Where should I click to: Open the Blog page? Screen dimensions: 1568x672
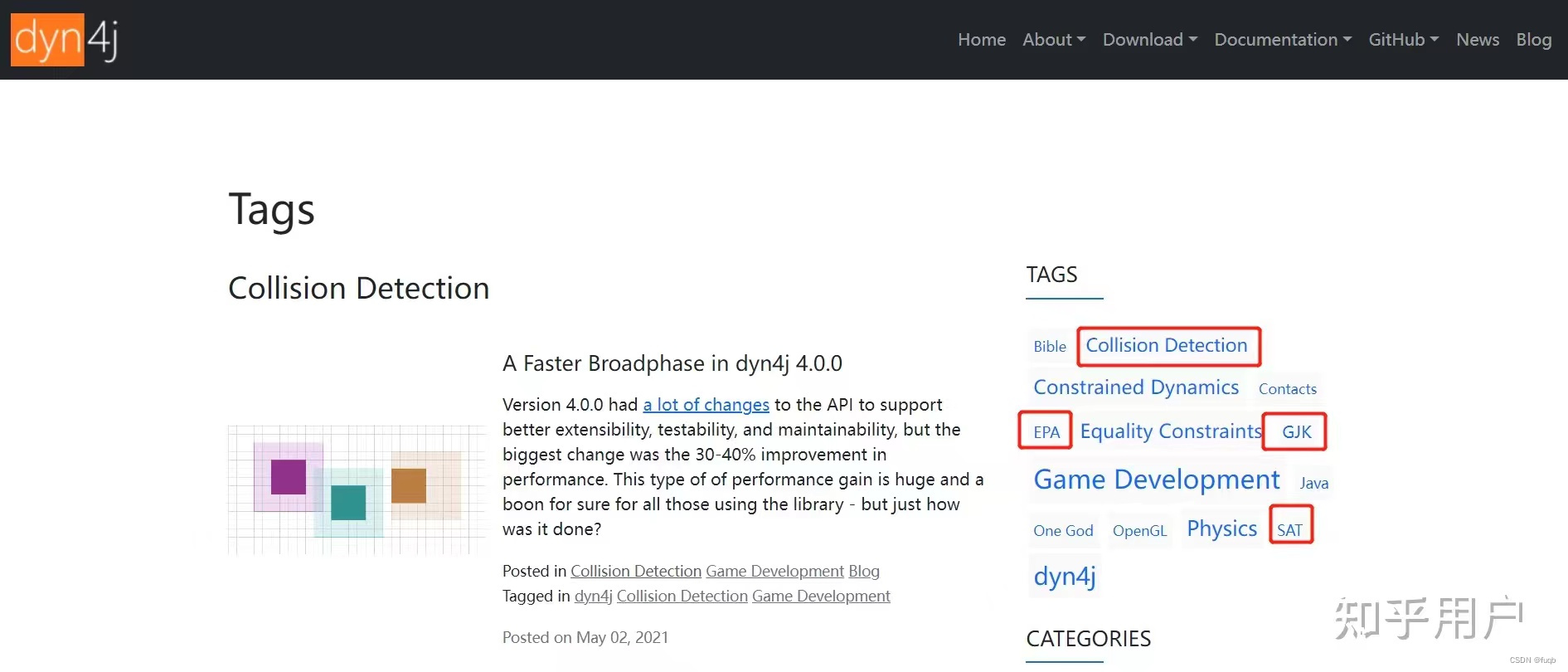1534,40
